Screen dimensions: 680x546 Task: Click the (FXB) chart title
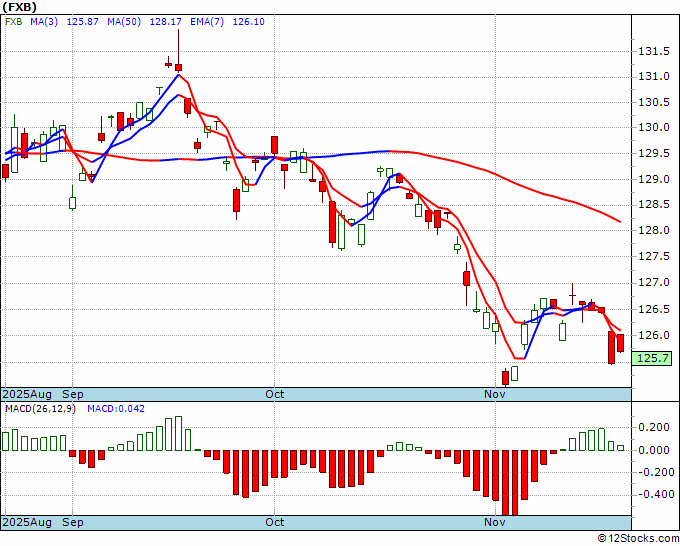pyautogui.click(x=20, y=7)
